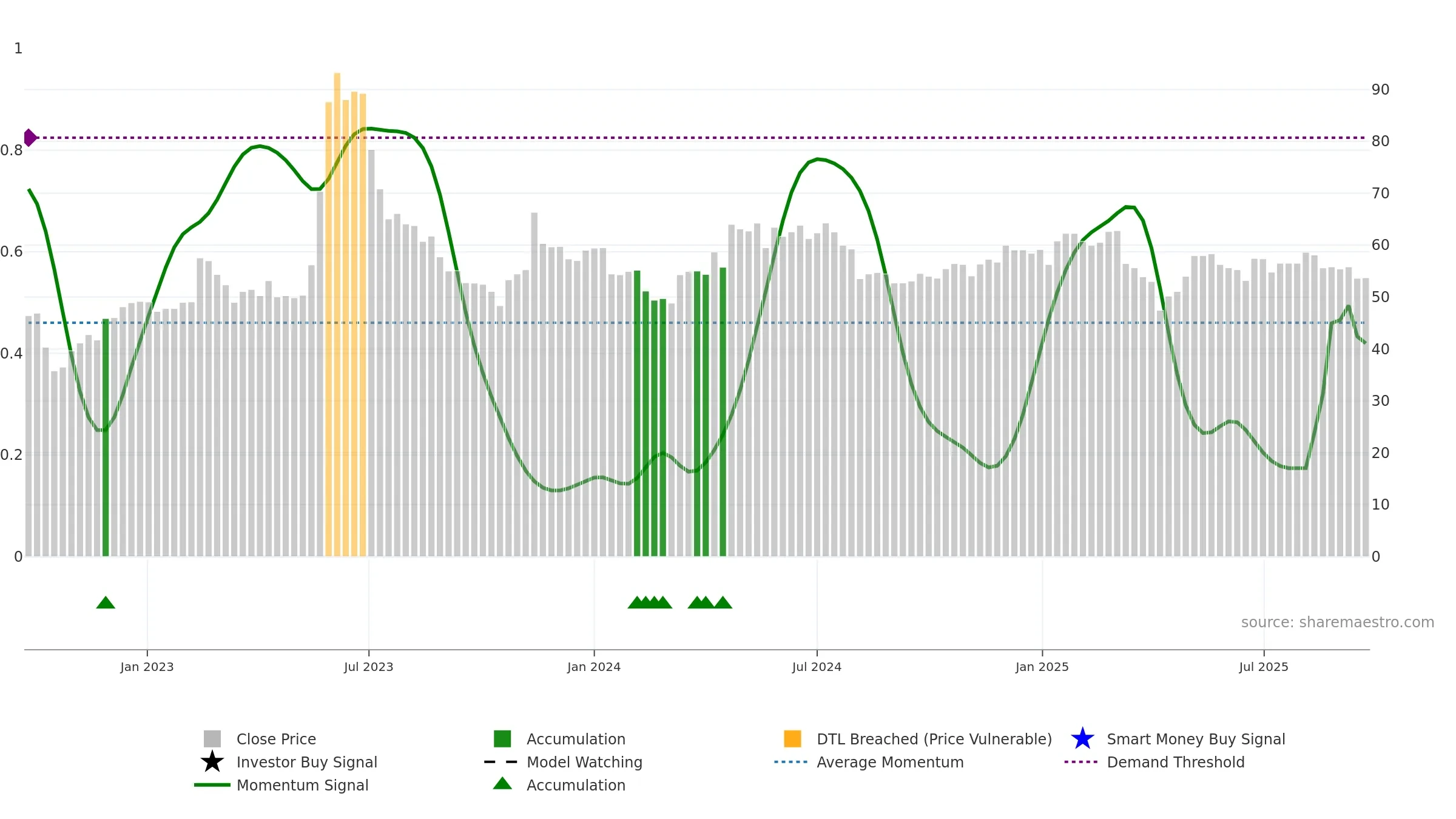
Task: Click the Jul 2023 x-axis label
Action: click(x=368, y=667)
